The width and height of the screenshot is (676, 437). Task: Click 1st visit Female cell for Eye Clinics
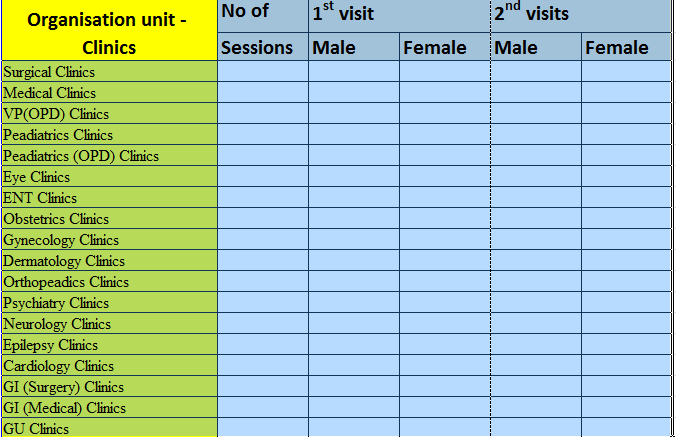[444, 177]
